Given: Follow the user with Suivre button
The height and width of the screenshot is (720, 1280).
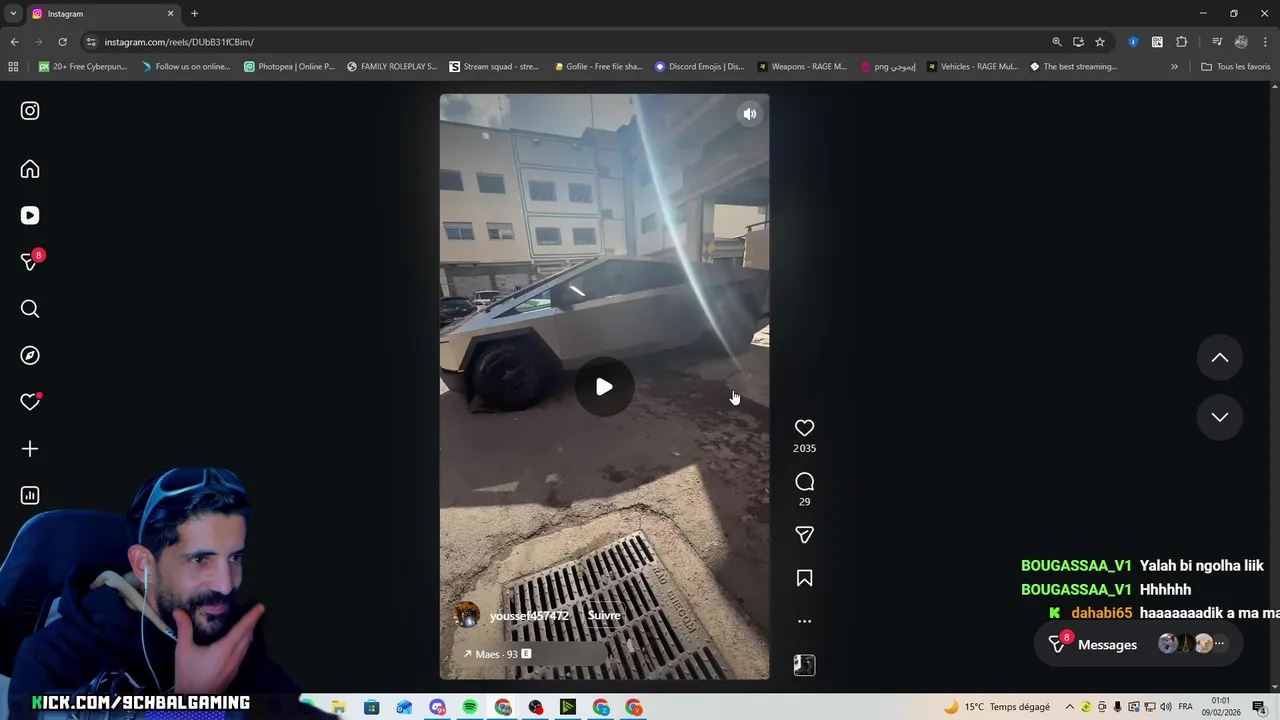Looking at the screenshot, I should (604, 616).
